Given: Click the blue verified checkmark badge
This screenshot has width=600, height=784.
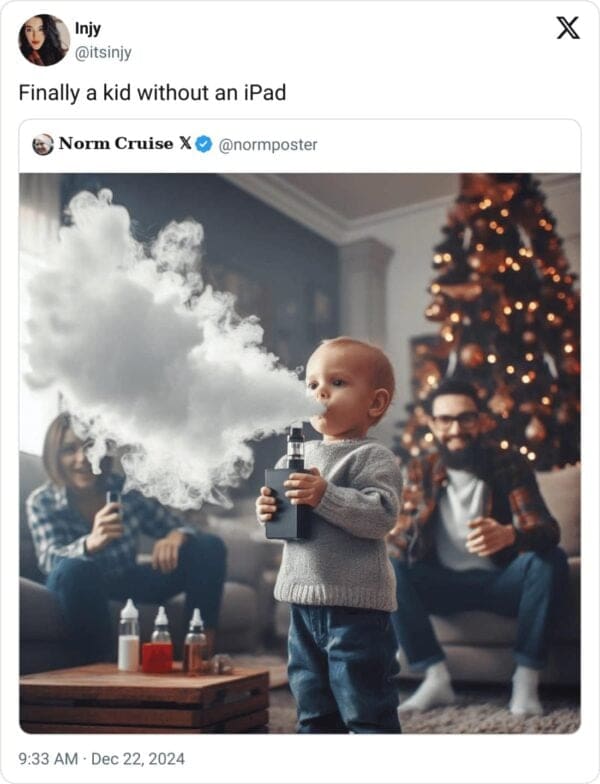Looking at the screenshot, I should [203, 144].
